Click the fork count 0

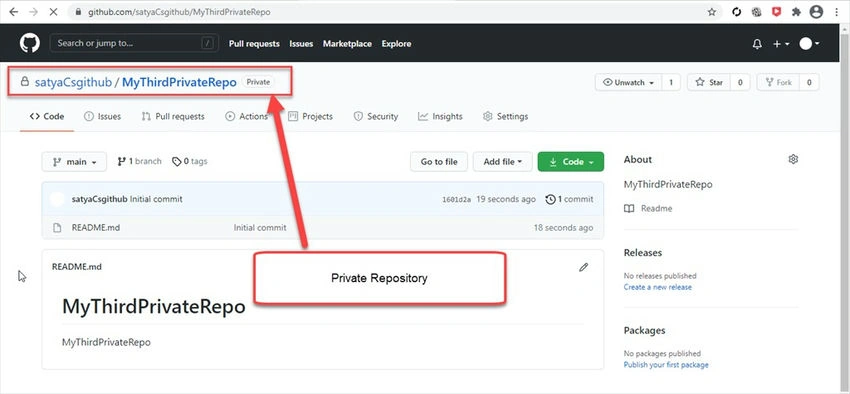click(x=809, y=82)
